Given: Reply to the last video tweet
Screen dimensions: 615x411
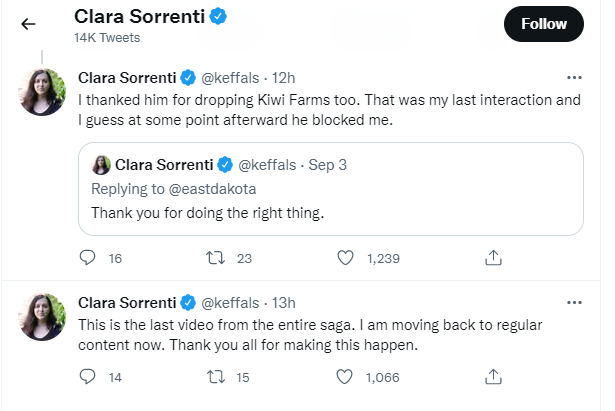Looking at the screenshot, I should [x=87, y=377].
